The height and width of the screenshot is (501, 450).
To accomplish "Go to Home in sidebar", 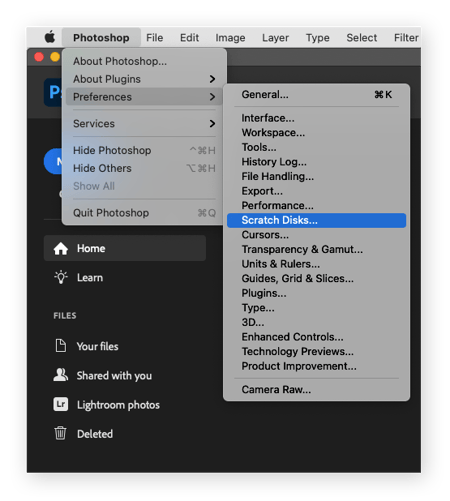I will [x=125, y=248].
